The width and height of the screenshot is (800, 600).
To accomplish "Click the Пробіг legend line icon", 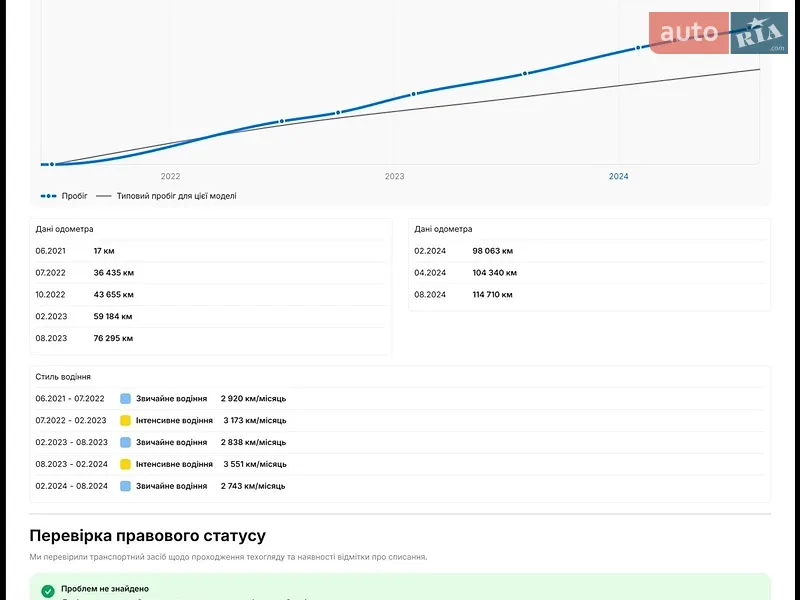I will click(x=48, y=196).
